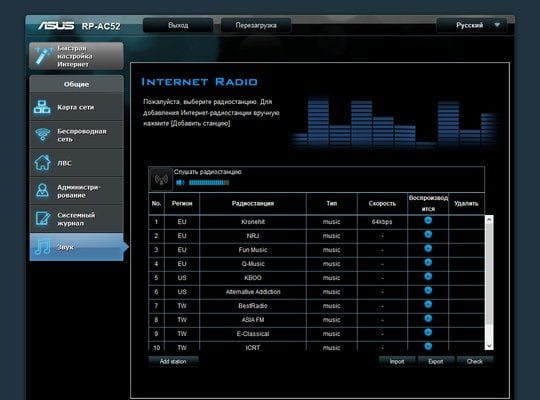Start playback of E-Classical station
The width and height of the screenshot is (540, 400).
coord(428,332)
